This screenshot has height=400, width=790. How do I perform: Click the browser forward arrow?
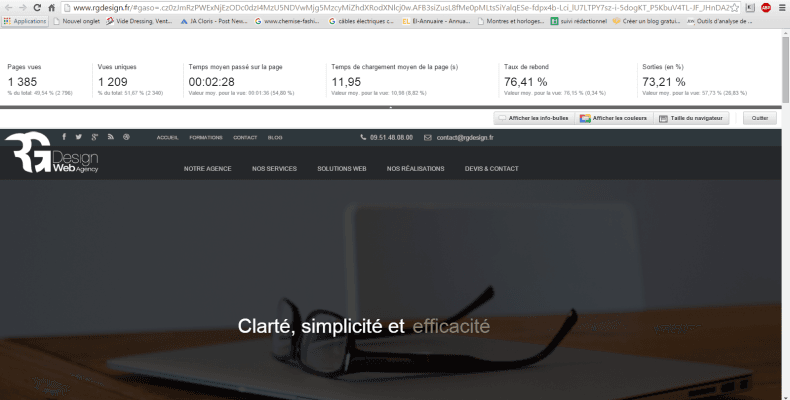pyautogui.click(x=22, y=8)
